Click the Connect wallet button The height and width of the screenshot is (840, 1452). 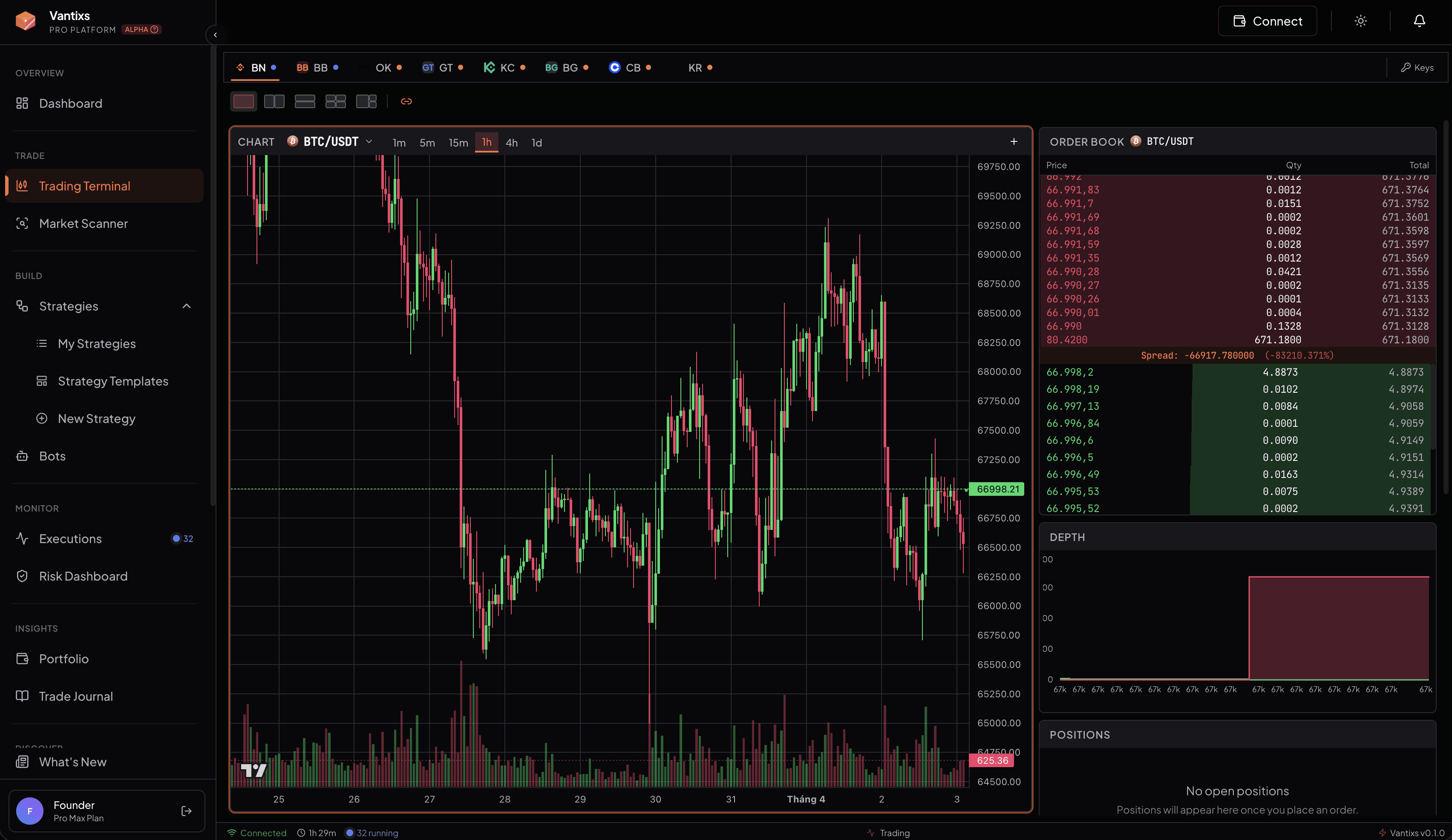[x=1267, y=21]
